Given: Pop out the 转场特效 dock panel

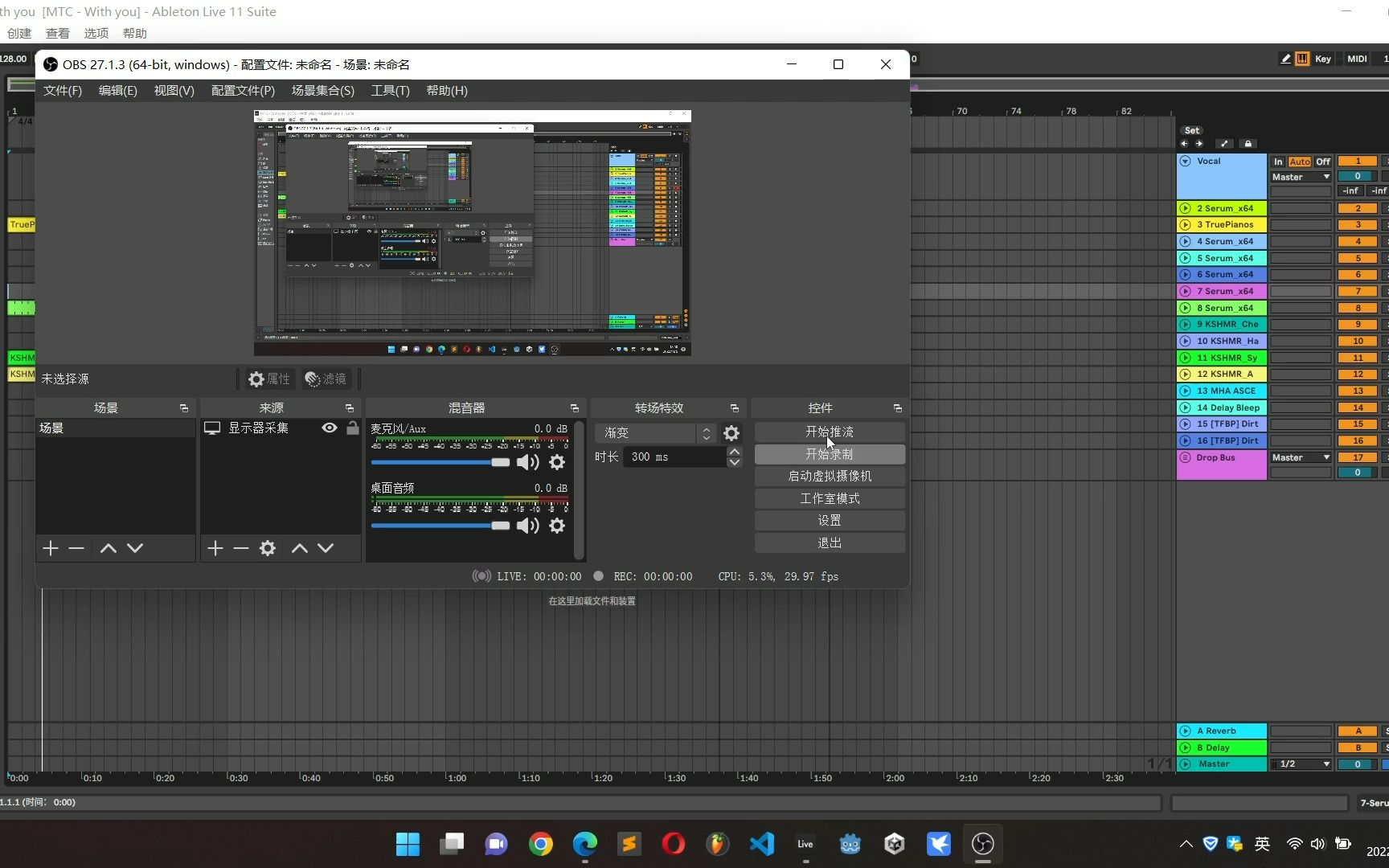Looking at the screenshot, I should point(735,408).
